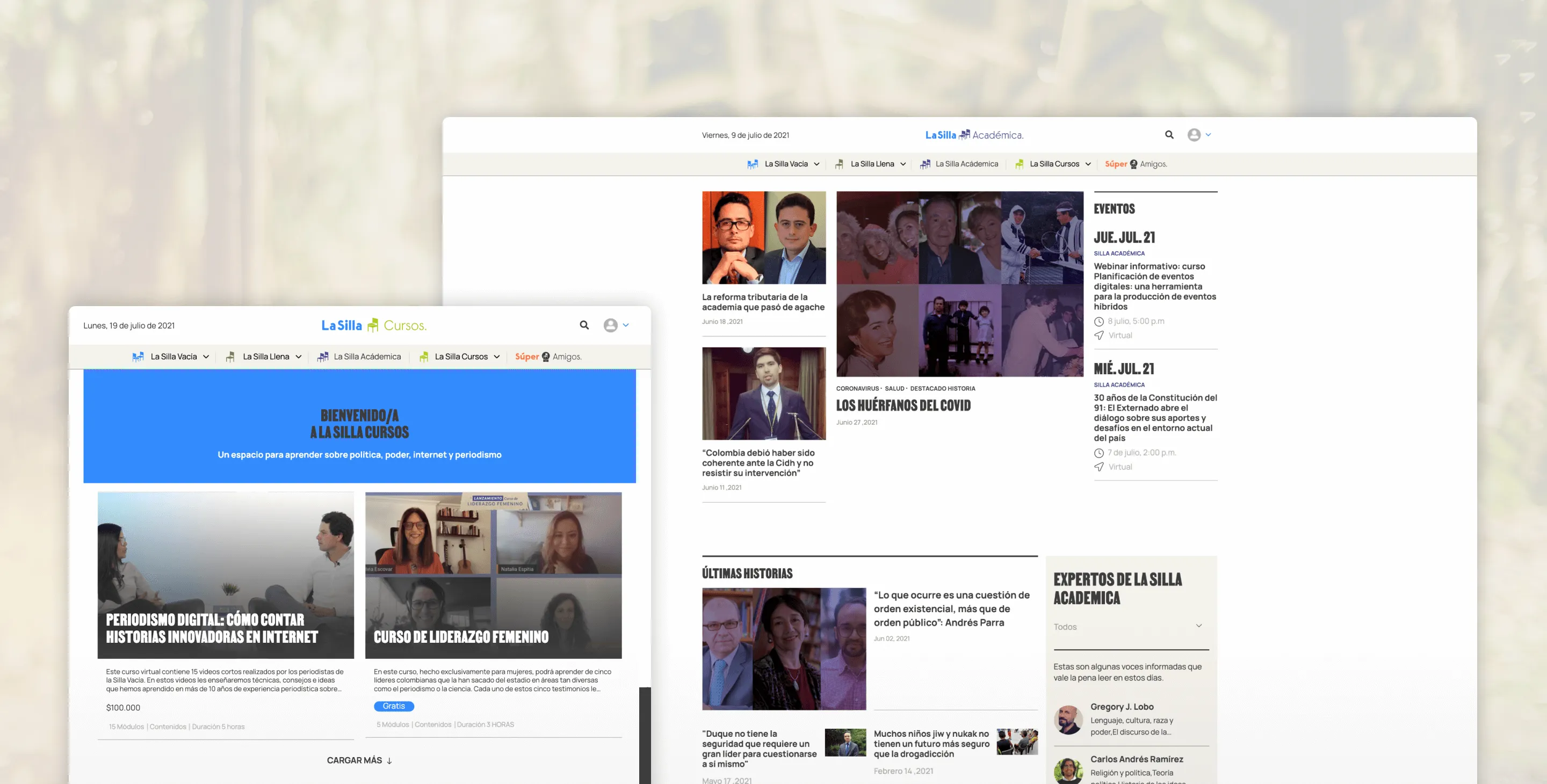Screen dimensions: 1547x784
Task: Click the small photo beside Muchos niños jiw y nukak
Action: [1017, 742]
